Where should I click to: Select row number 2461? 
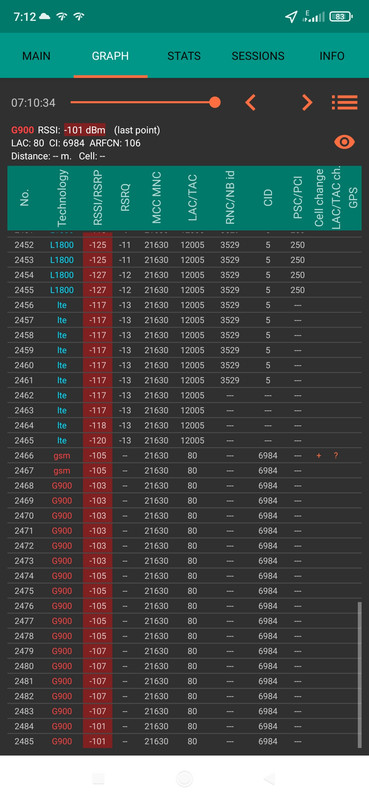point(184,380)
